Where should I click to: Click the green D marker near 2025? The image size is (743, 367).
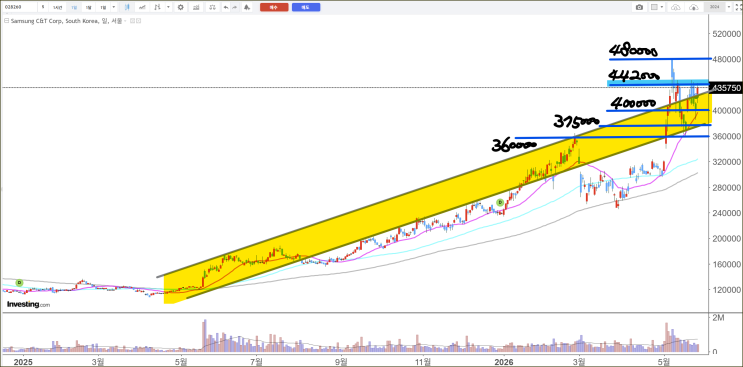click(19, 283)
